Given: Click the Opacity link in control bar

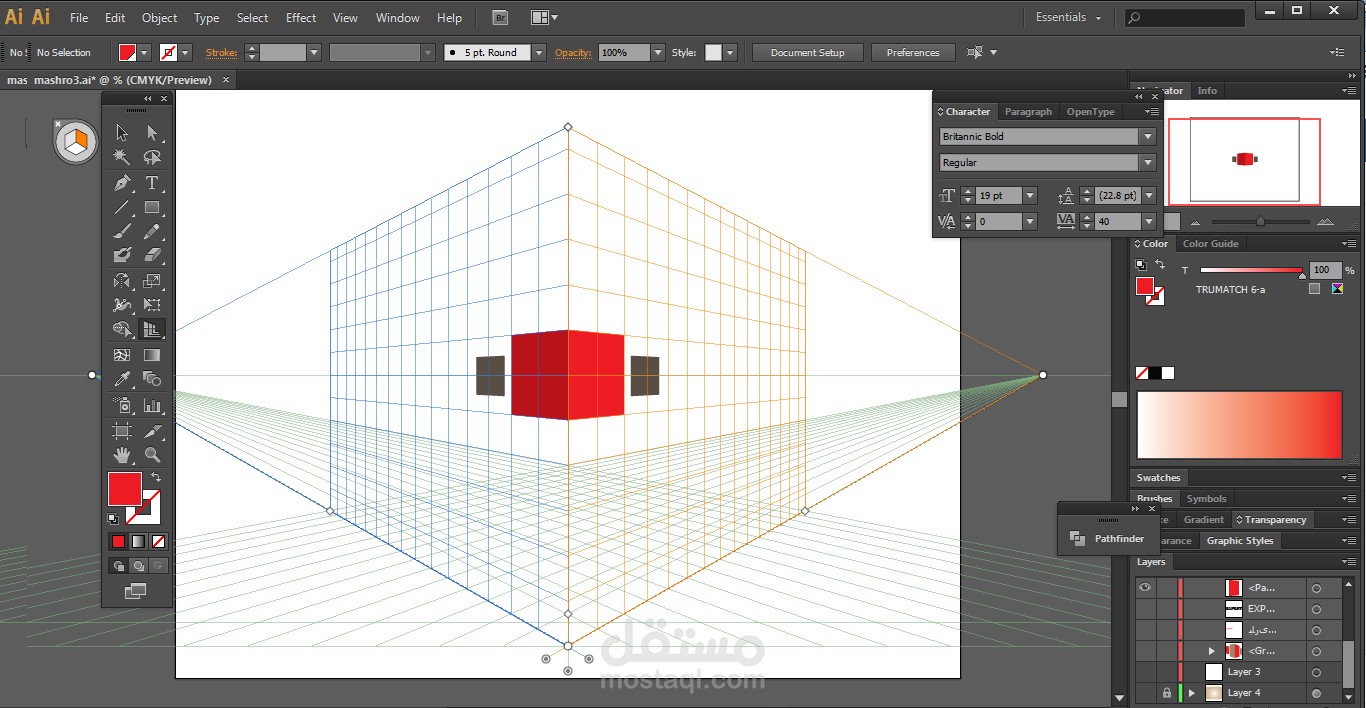Looking at the screenshot, I should [573, 53].
